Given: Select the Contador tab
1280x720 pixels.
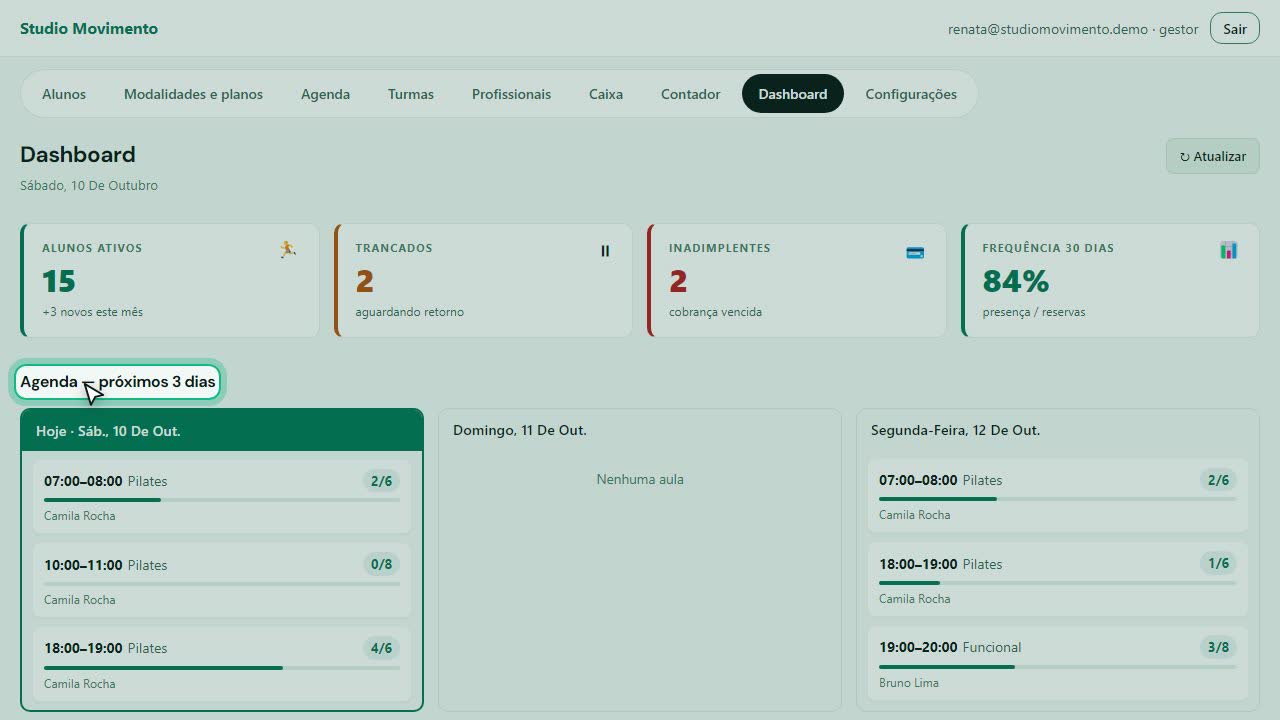Looking at the screenshot, I should tap(690, 94).
